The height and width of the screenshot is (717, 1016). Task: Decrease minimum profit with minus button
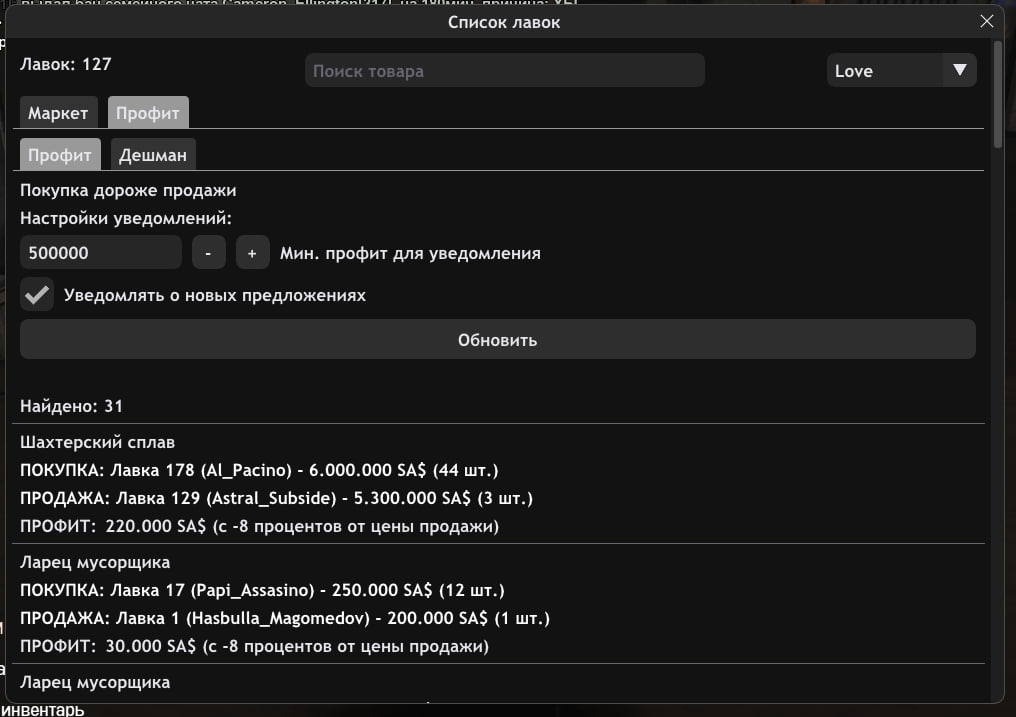pyautogui.click(x=208, y=253)
